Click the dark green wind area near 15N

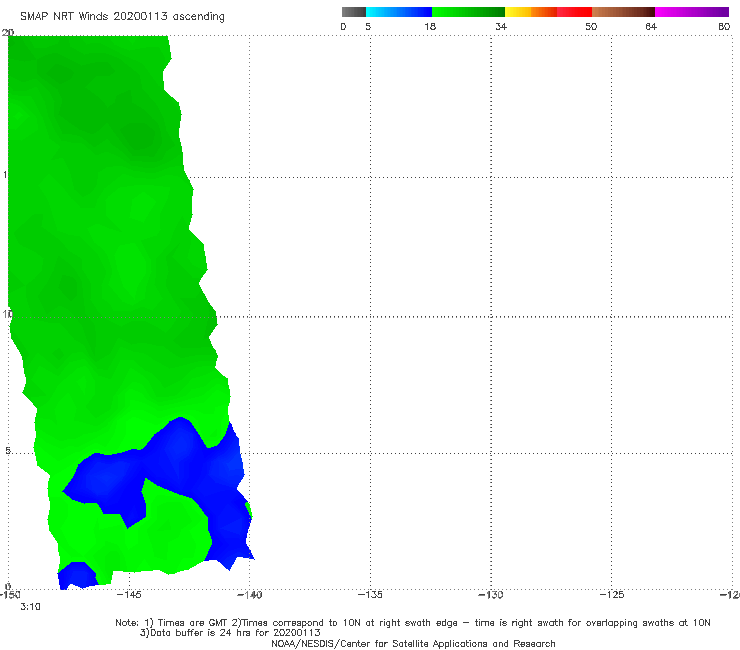(x=139, y=135)
